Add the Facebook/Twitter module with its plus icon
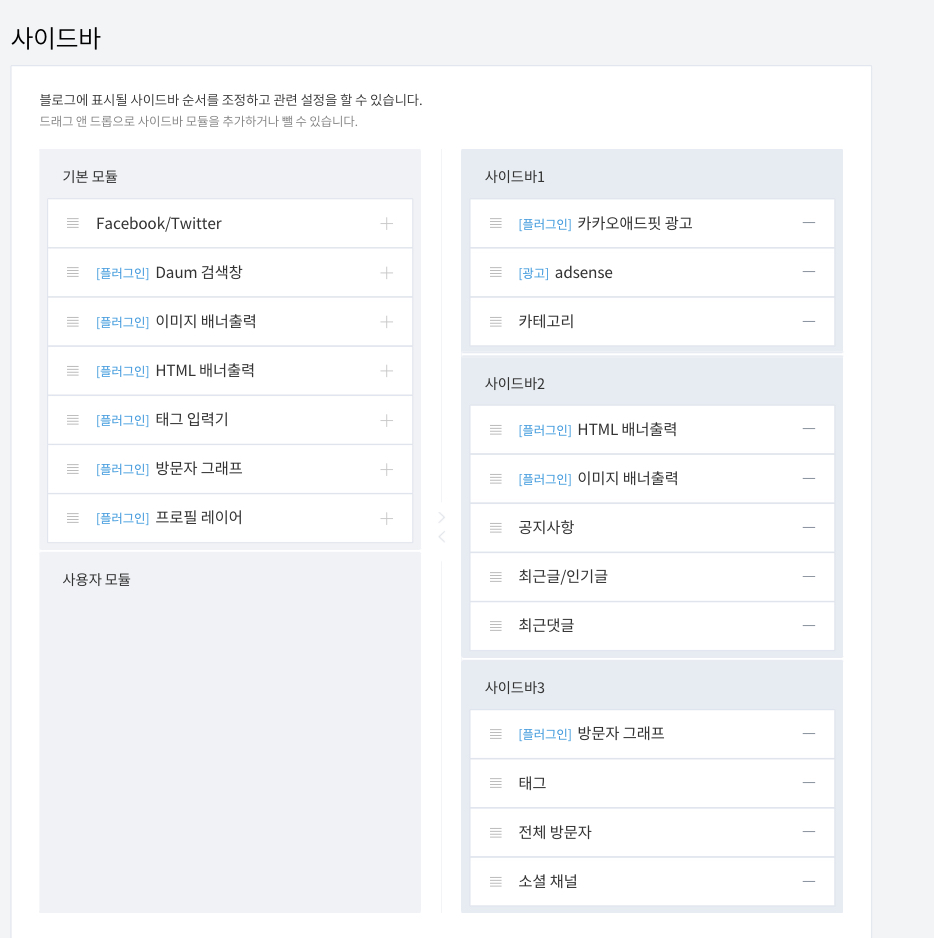This screenshot has height=938, width=934. [x=387, y=224]
